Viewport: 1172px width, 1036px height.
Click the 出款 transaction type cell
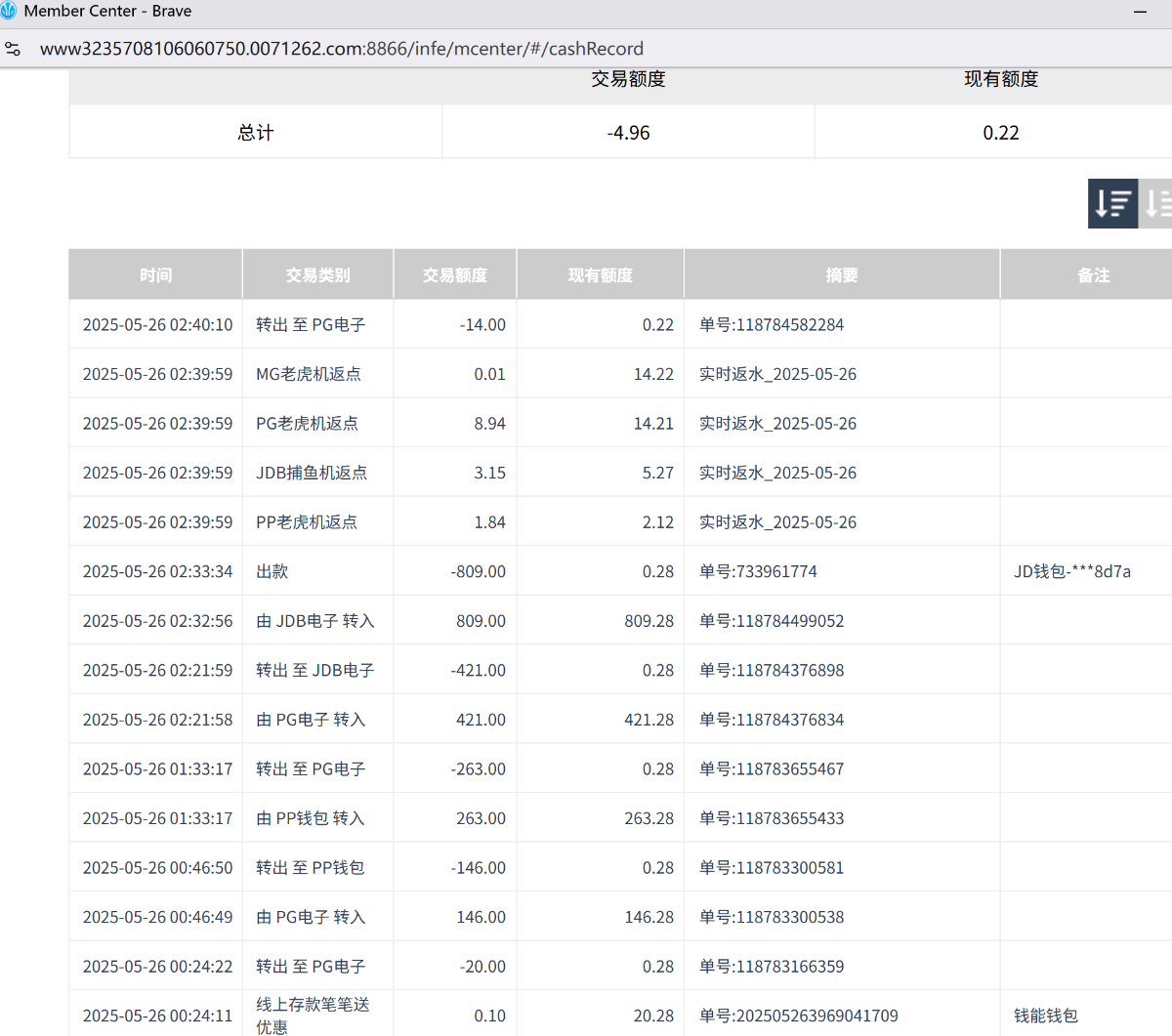[x=272, y=572]
